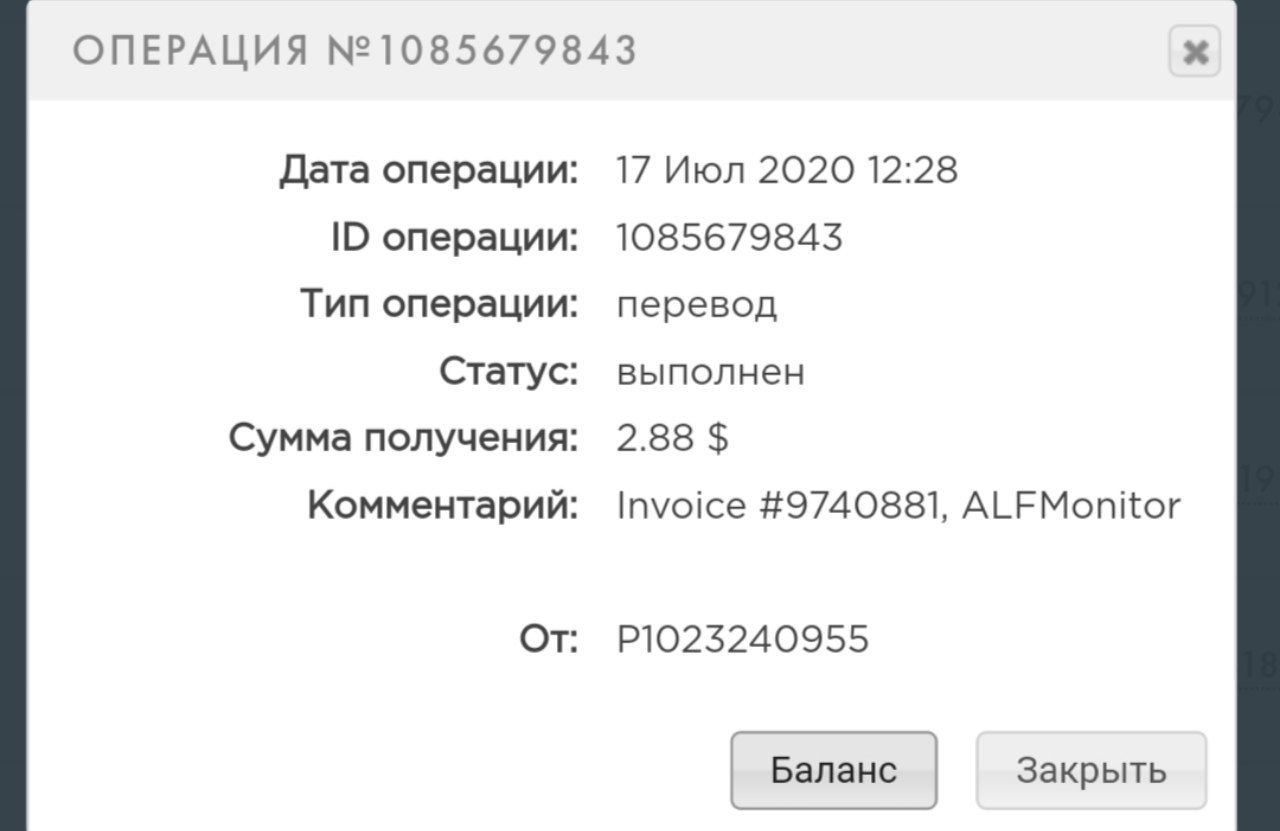The image size is (1280, 831).
Task: Click the Статус label
Action: pos(509,372)
